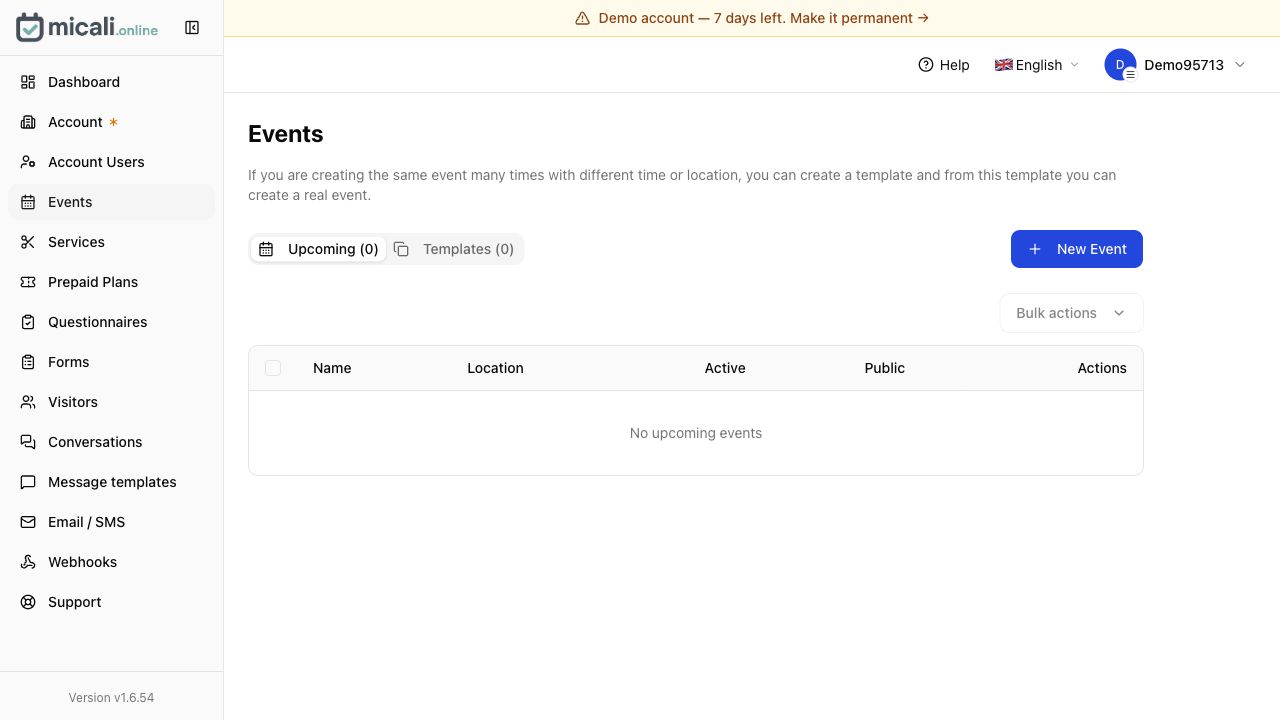Click the 'No upcoming events' message
This screenshot has width=1280, height=720.
pos(696,433)
